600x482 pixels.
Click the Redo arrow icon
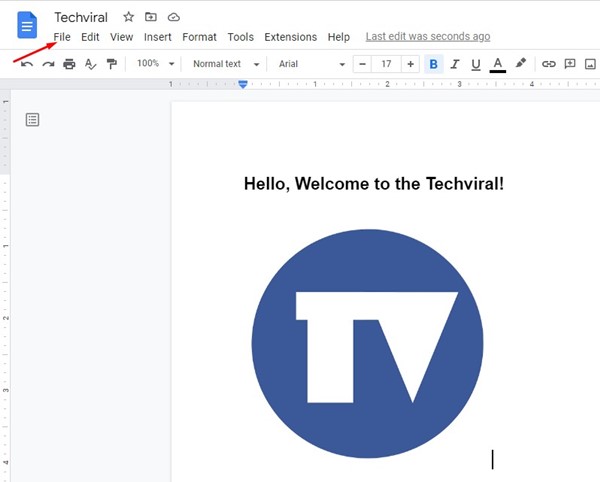[48, 64]
